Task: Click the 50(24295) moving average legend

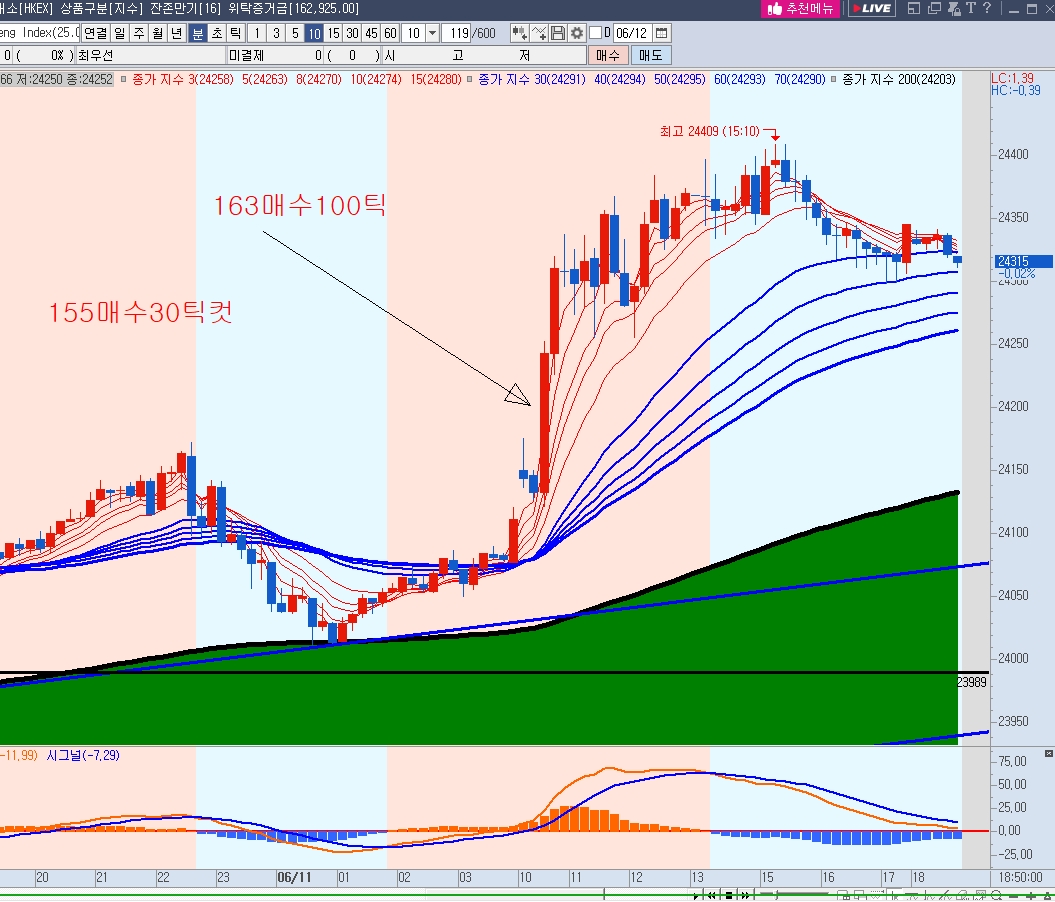Action: tap(680, 79)
